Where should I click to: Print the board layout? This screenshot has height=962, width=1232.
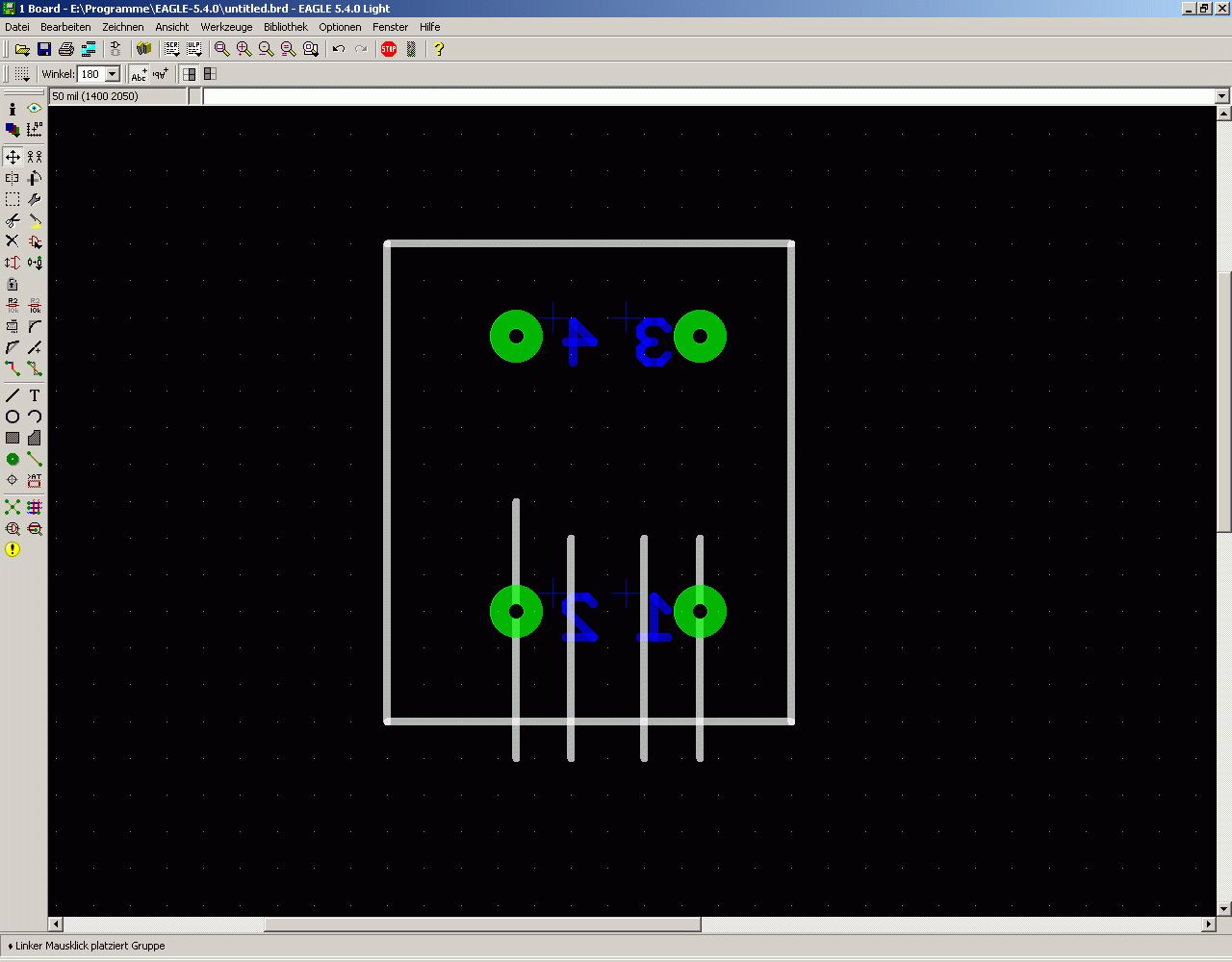(x=66, y=49)
